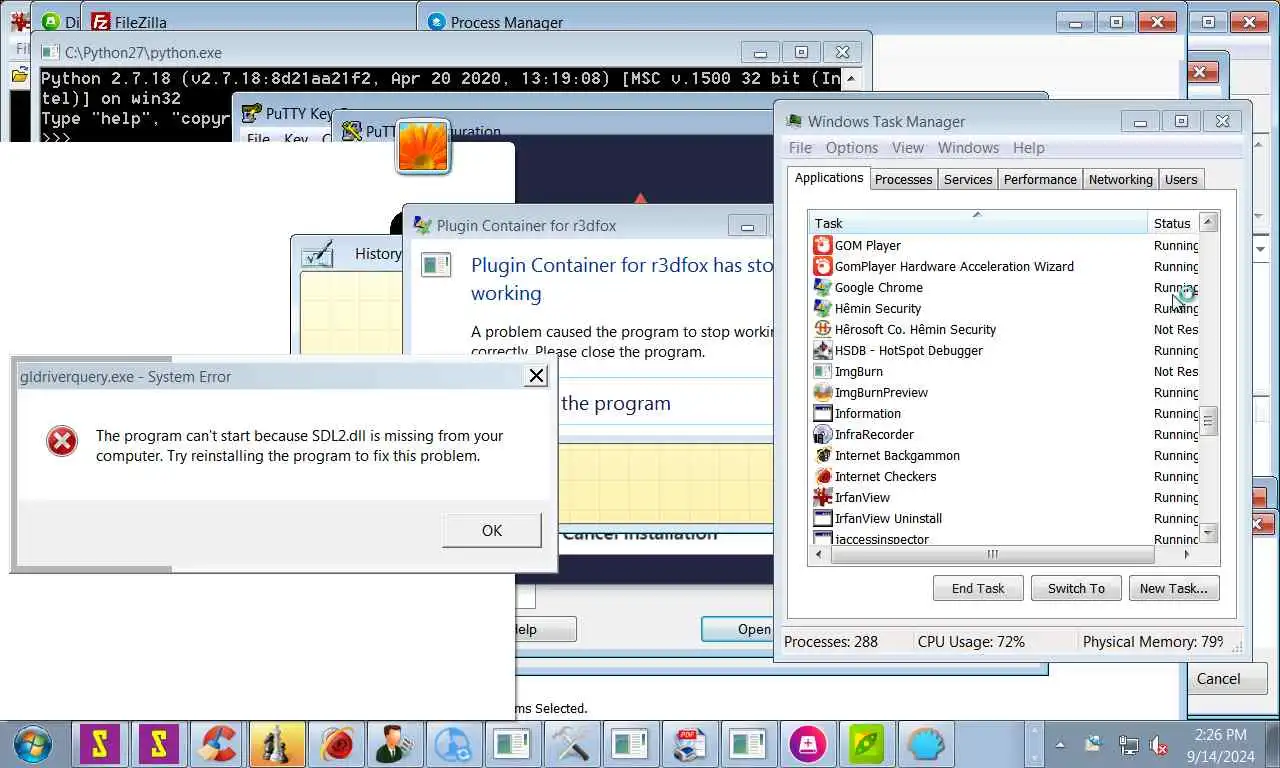Select the HSDB HotSpot Debugger icon
The image size is (1280, 768).
pos(823,350)
